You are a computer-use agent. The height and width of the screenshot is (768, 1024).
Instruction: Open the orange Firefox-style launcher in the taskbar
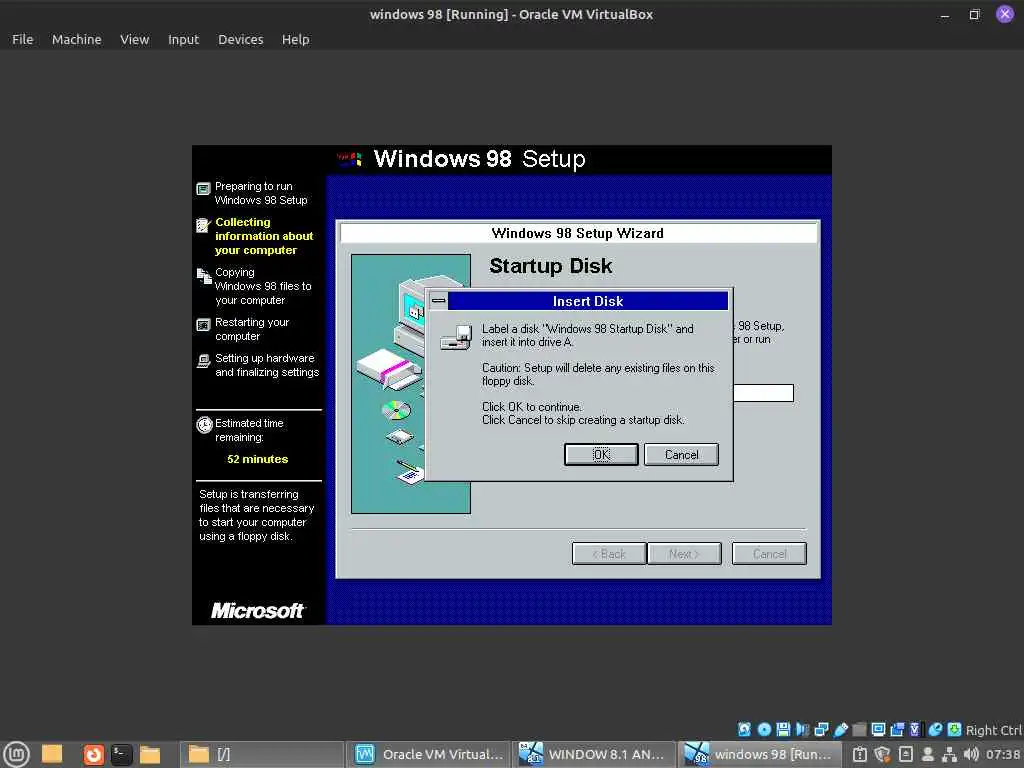[x=93, y=755]
